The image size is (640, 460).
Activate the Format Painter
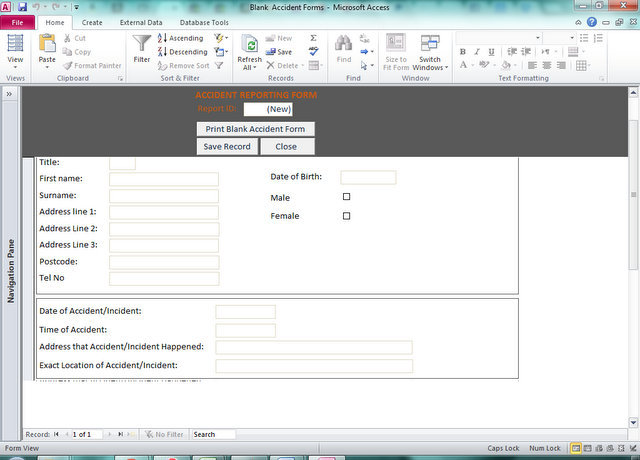pos(92,65)
